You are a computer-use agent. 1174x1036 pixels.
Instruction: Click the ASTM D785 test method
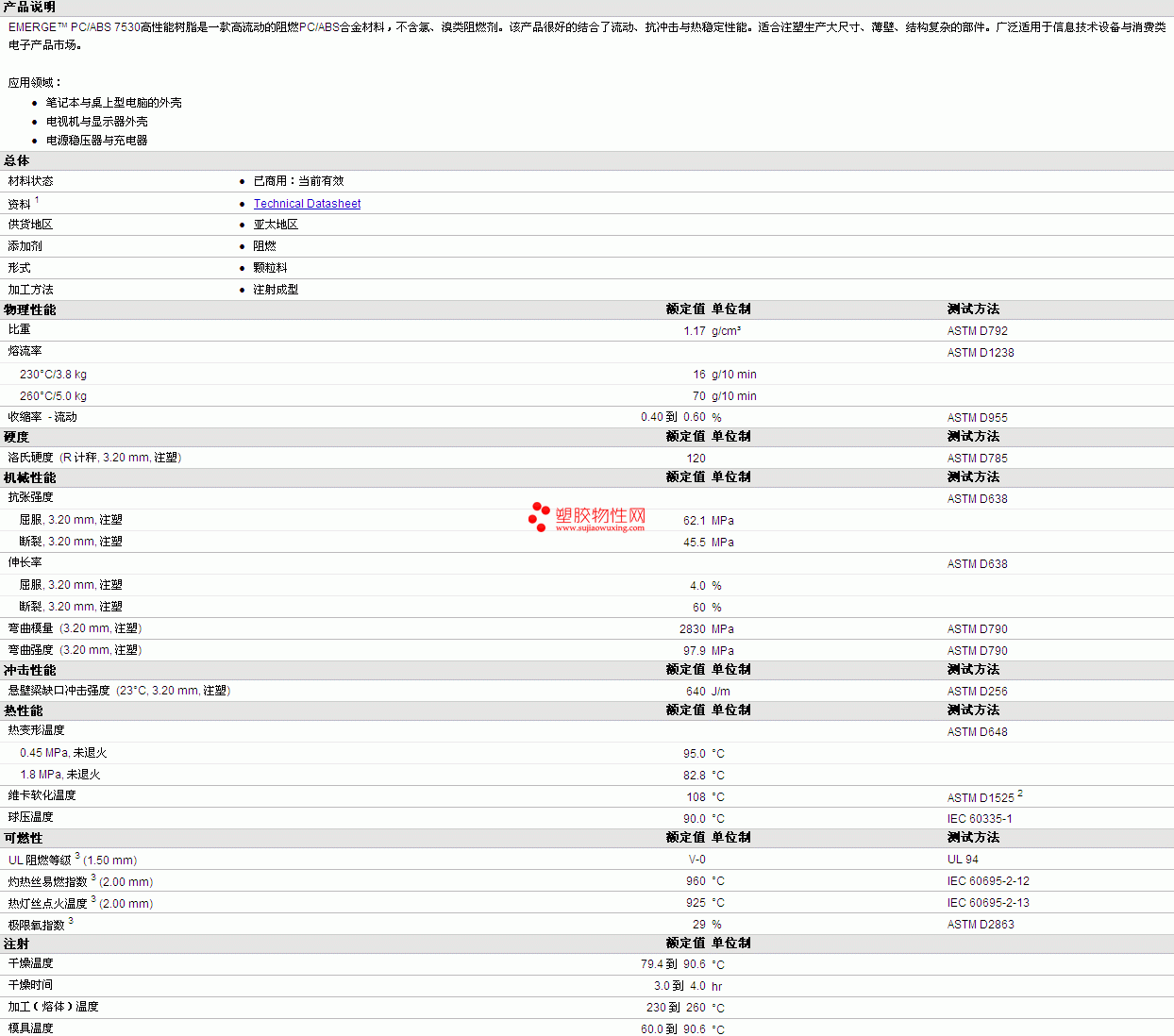tap(978, 459)
